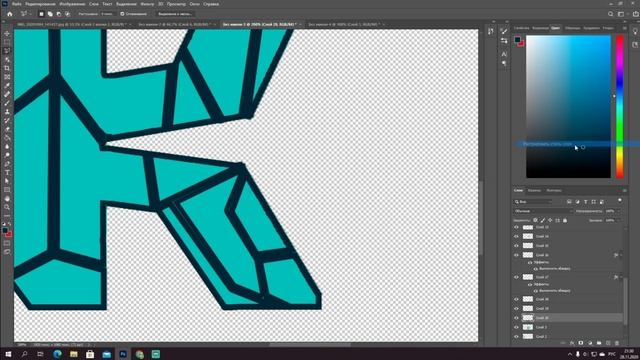Select the Brush tool
Image resolution: width=640 pixels, height=360 pixels.
(x=7, y=103)
